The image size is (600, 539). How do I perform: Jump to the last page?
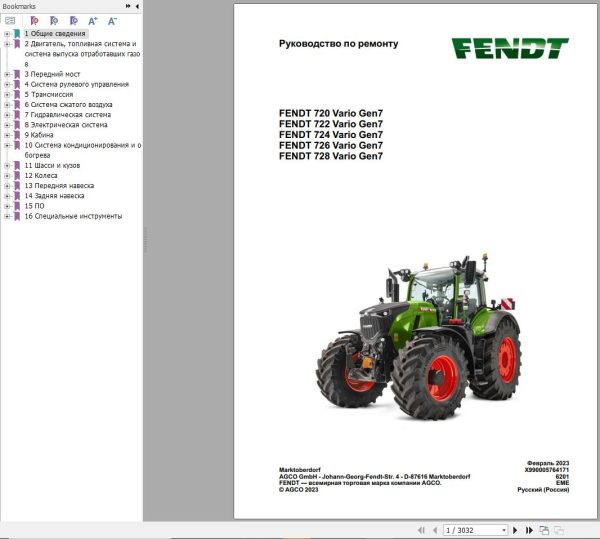pos(529,530)
